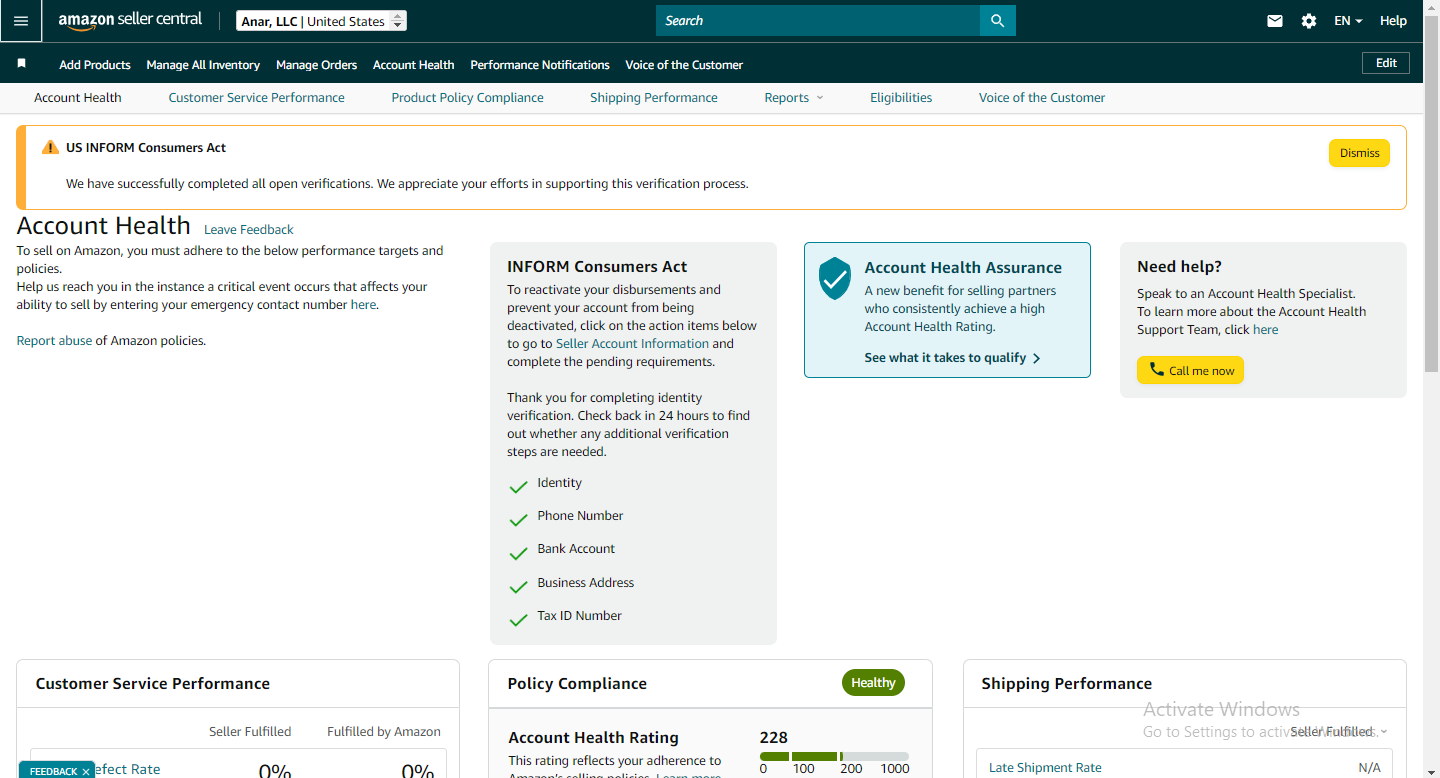Click the Account Health Rating progress bar
The width and height of the screenshot is (1440, 778).
coord(834,756)
